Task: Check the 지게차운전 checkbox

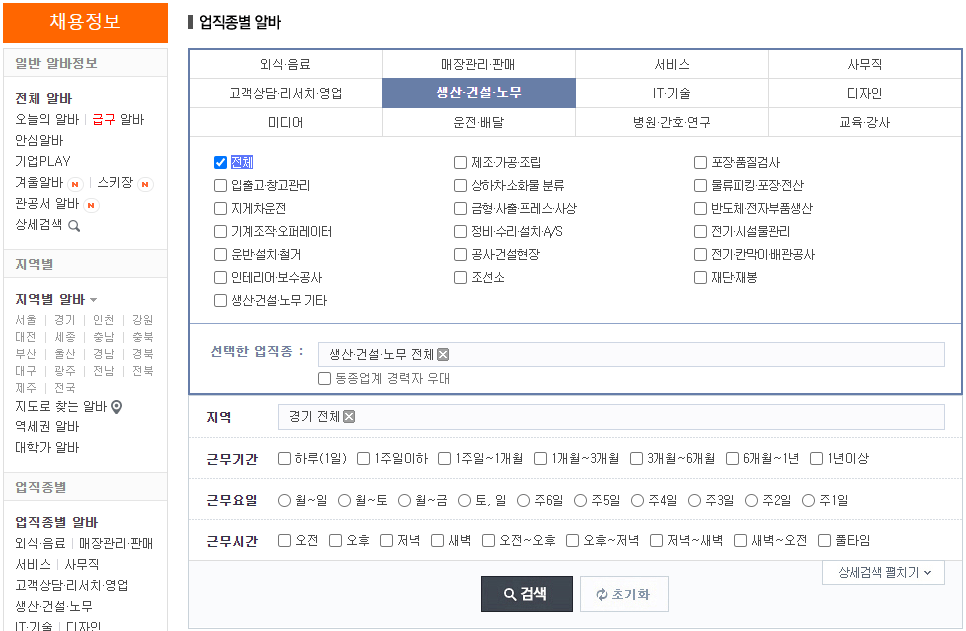Action: click(220, 208)
